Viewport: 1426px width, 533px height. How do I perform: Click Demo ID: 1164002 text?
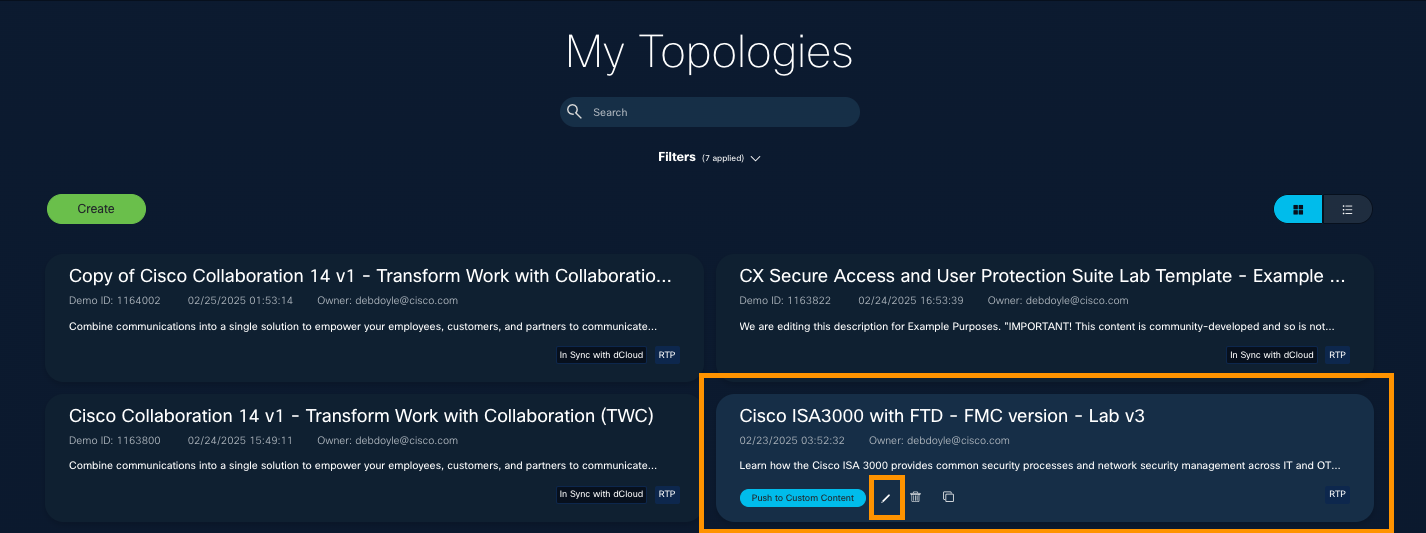pyautogui.click(x=115, y=300)
